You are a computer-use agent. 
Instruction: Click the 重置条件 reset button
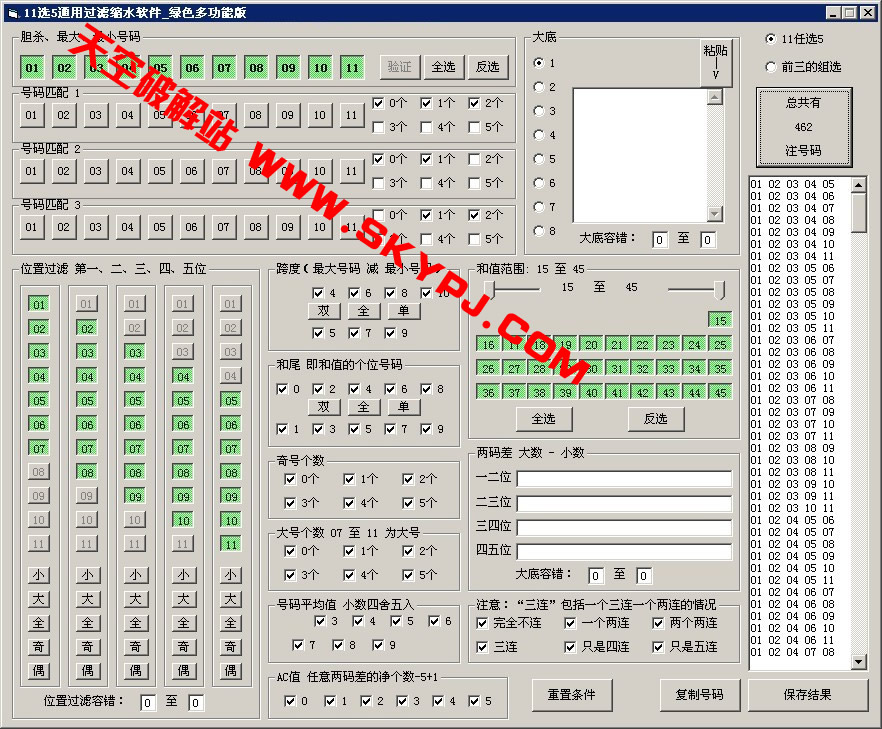[x=572, y=695]
